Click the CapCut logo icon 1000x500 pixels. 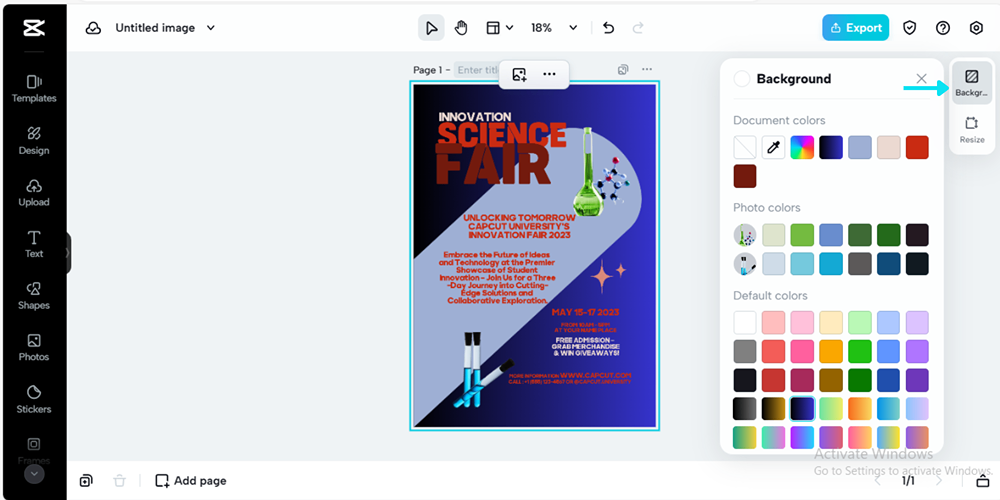tap(33, 27)
